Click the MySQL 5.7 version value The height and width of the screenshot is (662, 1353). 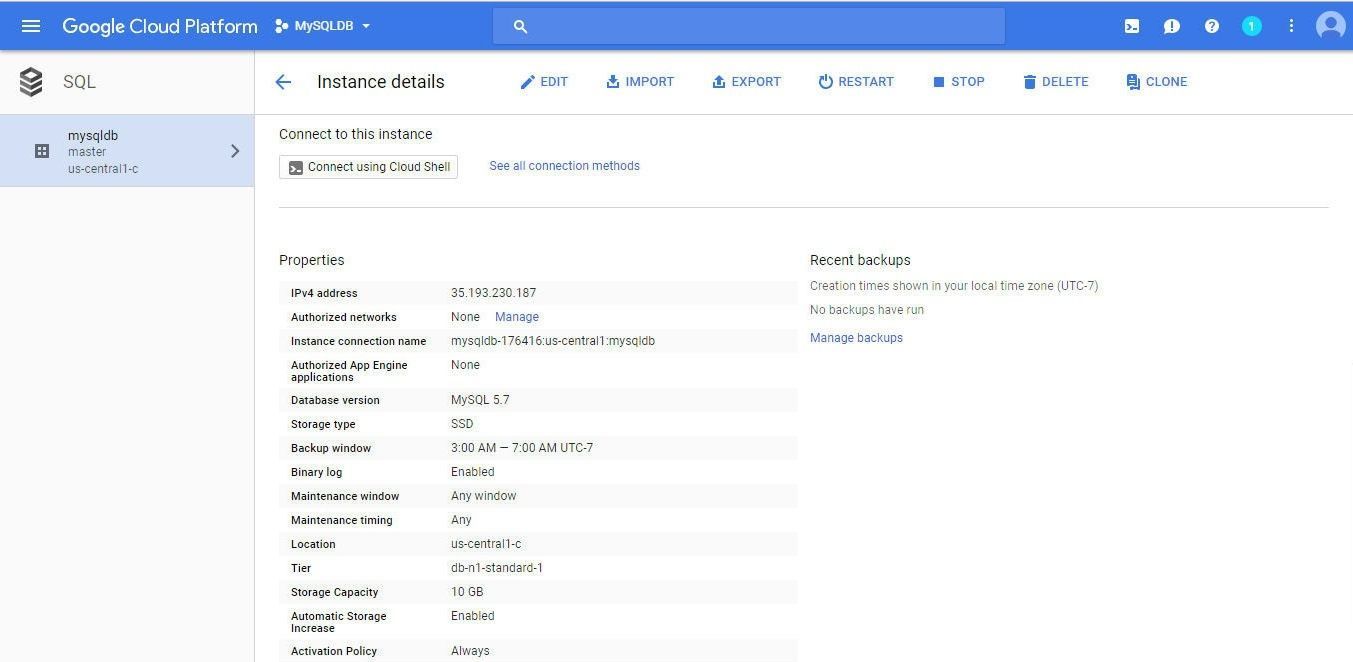click(x=480, y=400)
